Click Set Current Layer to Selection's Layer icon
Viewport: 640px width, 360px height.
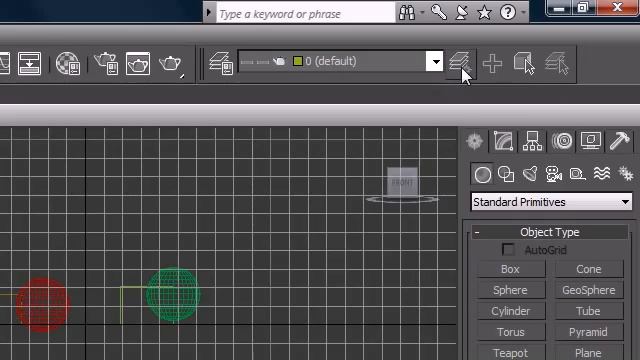pos(556,63)
